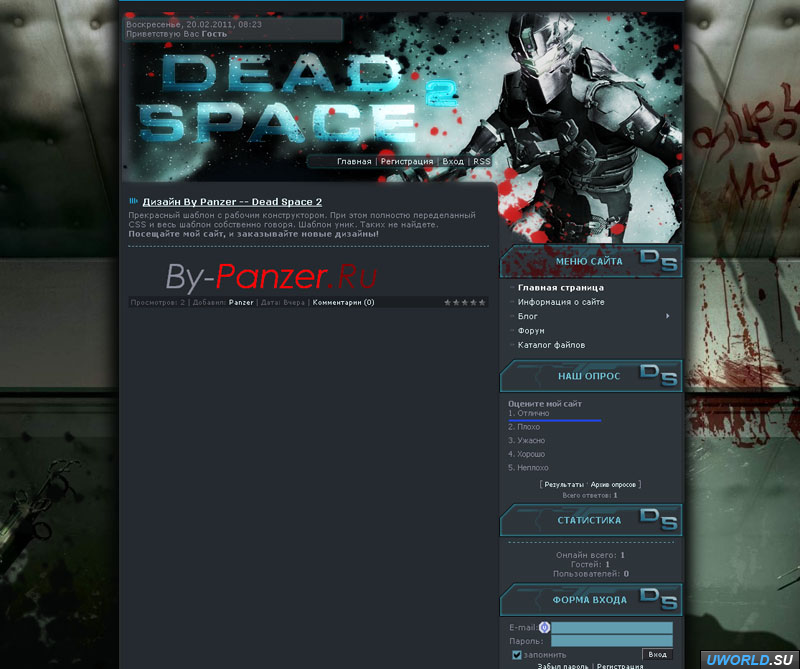Click the 'Гостей: 1' statistic
Viewport: 800px width, 669px height.
click(x=590, y=564)
